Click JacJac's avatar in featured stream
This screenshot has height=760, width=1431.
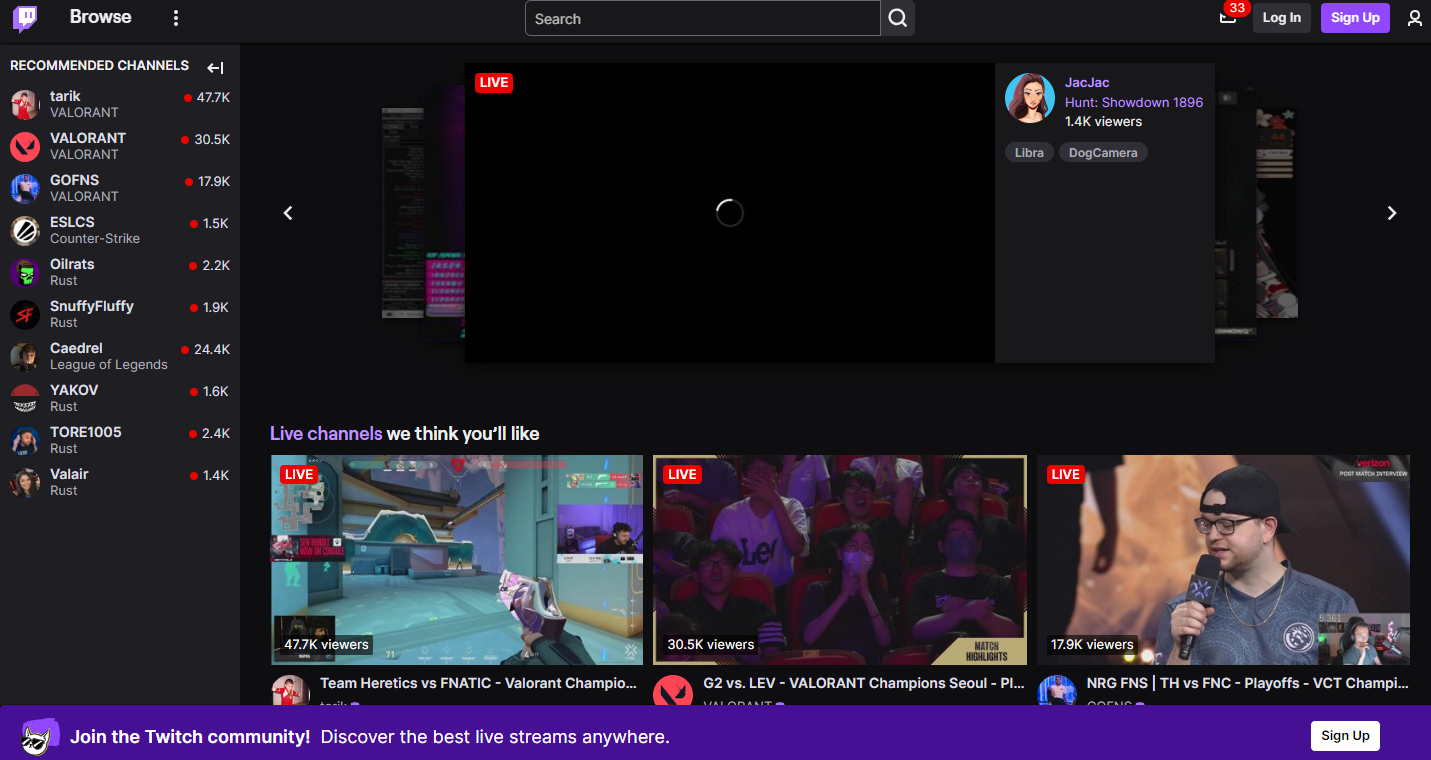click(x=1030, y=98)
